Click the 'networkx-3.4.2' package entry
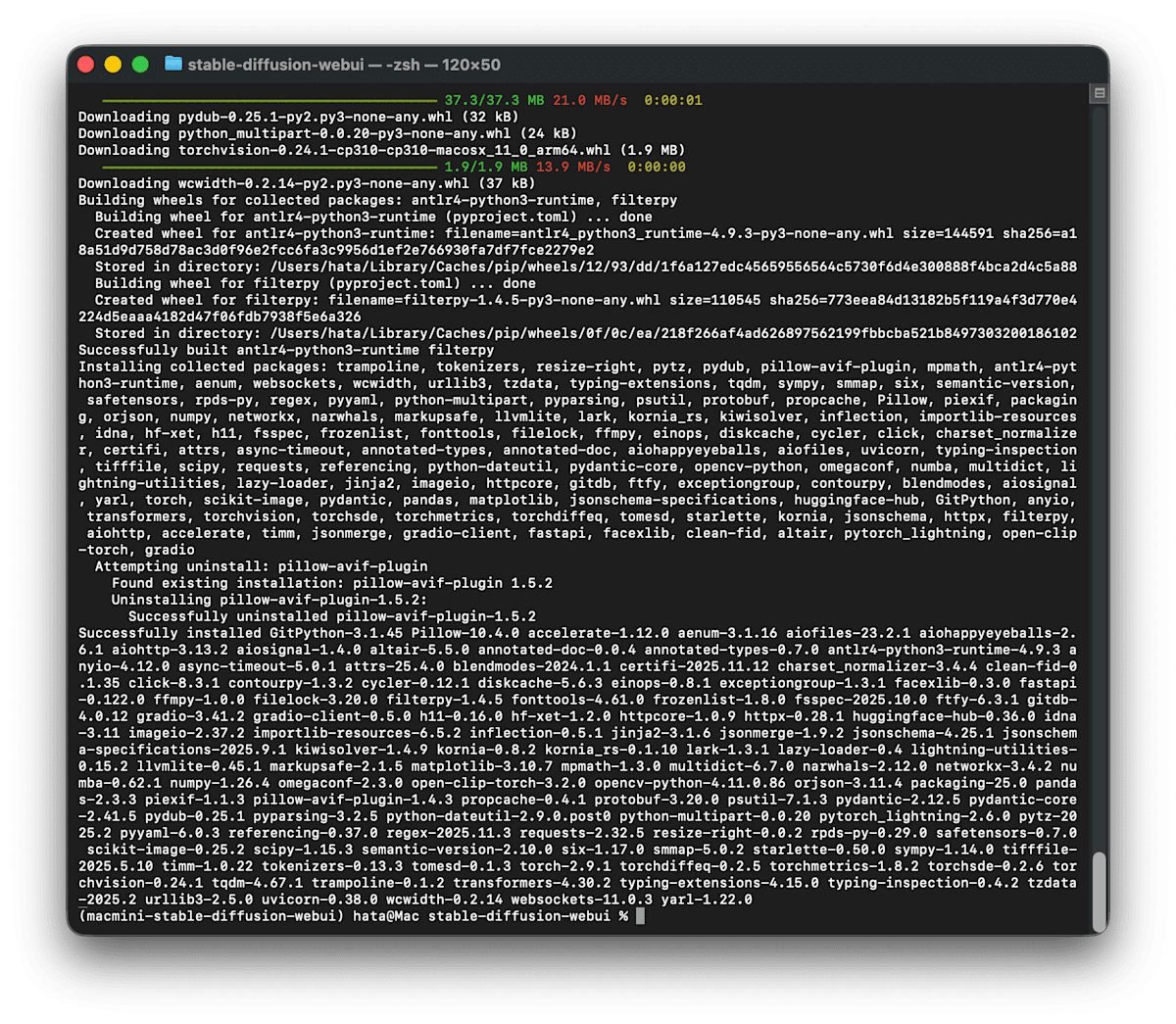The image size is (1176, 1024). [x=990, y=766]
